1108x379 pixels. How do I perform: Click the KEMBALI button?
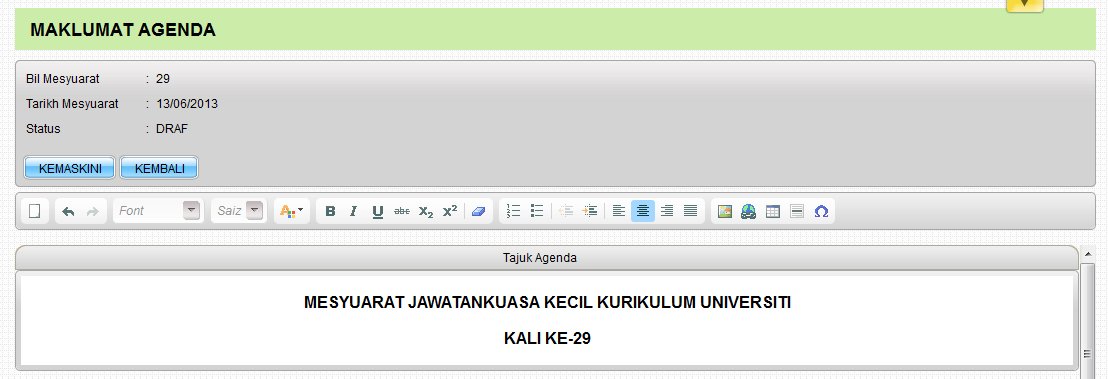coord(160,168)
